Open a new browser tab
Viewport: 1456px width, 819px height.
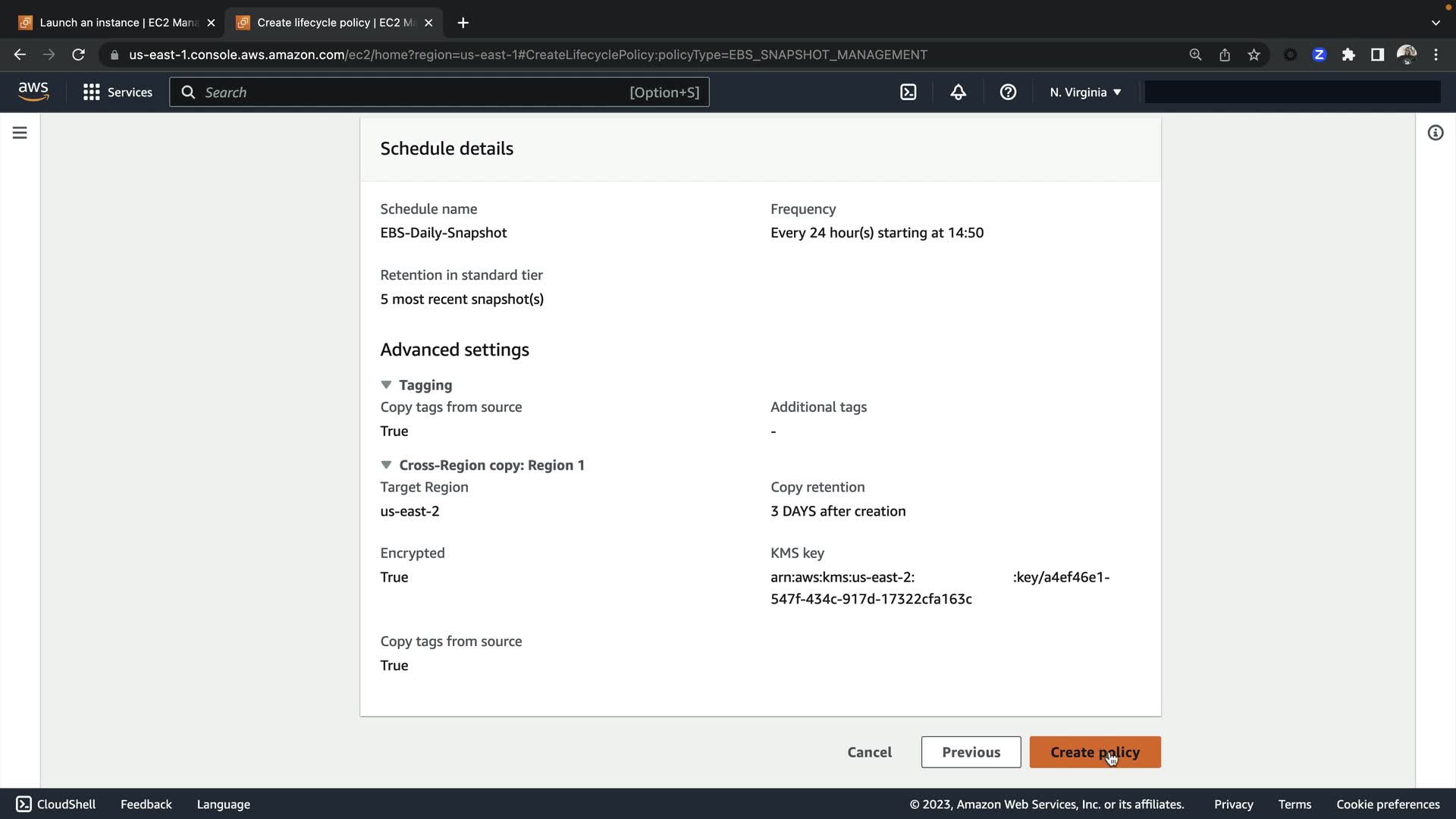click(x=463, y=23)
